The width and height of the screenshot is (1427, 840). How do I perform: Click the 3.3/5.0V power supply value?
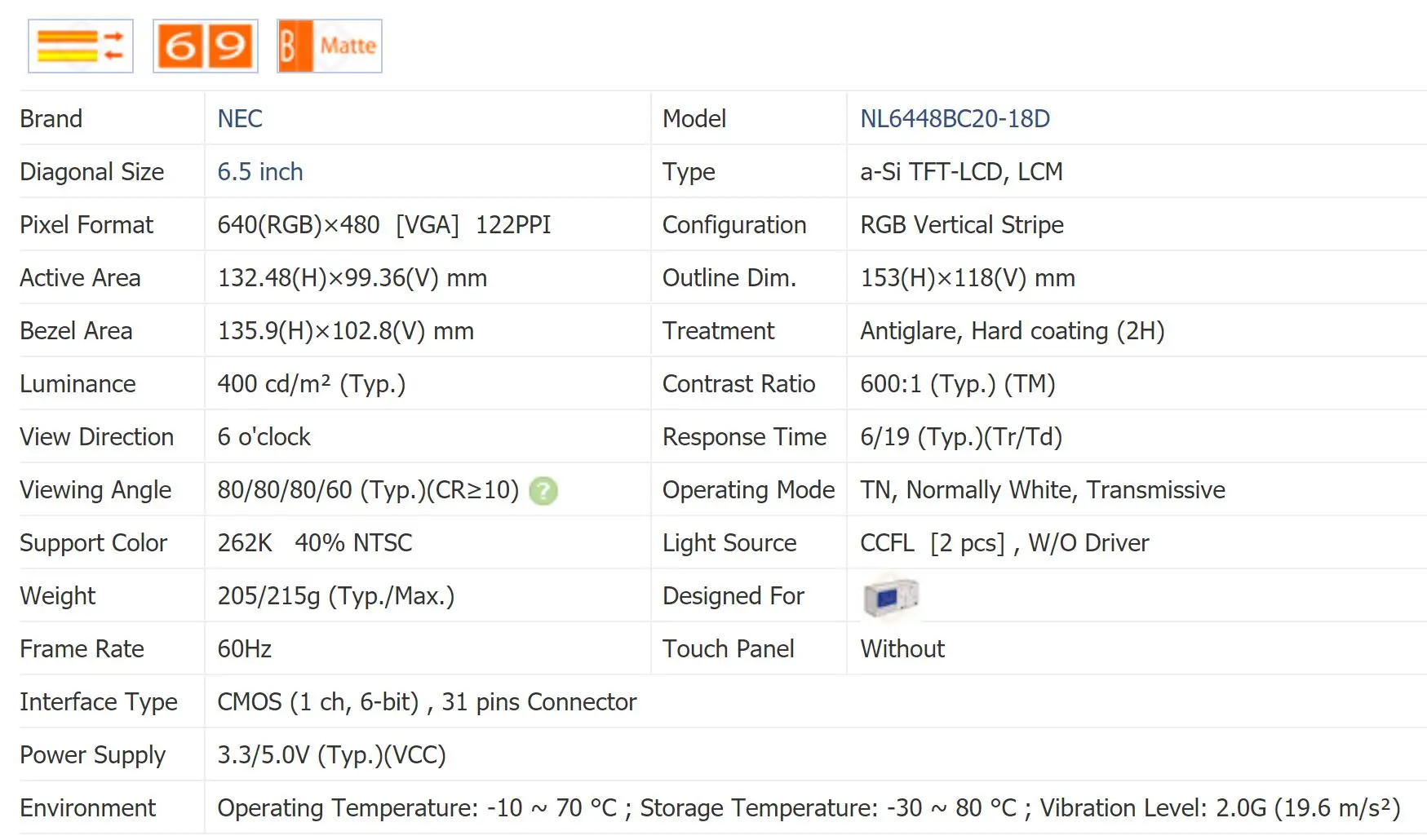331,755
